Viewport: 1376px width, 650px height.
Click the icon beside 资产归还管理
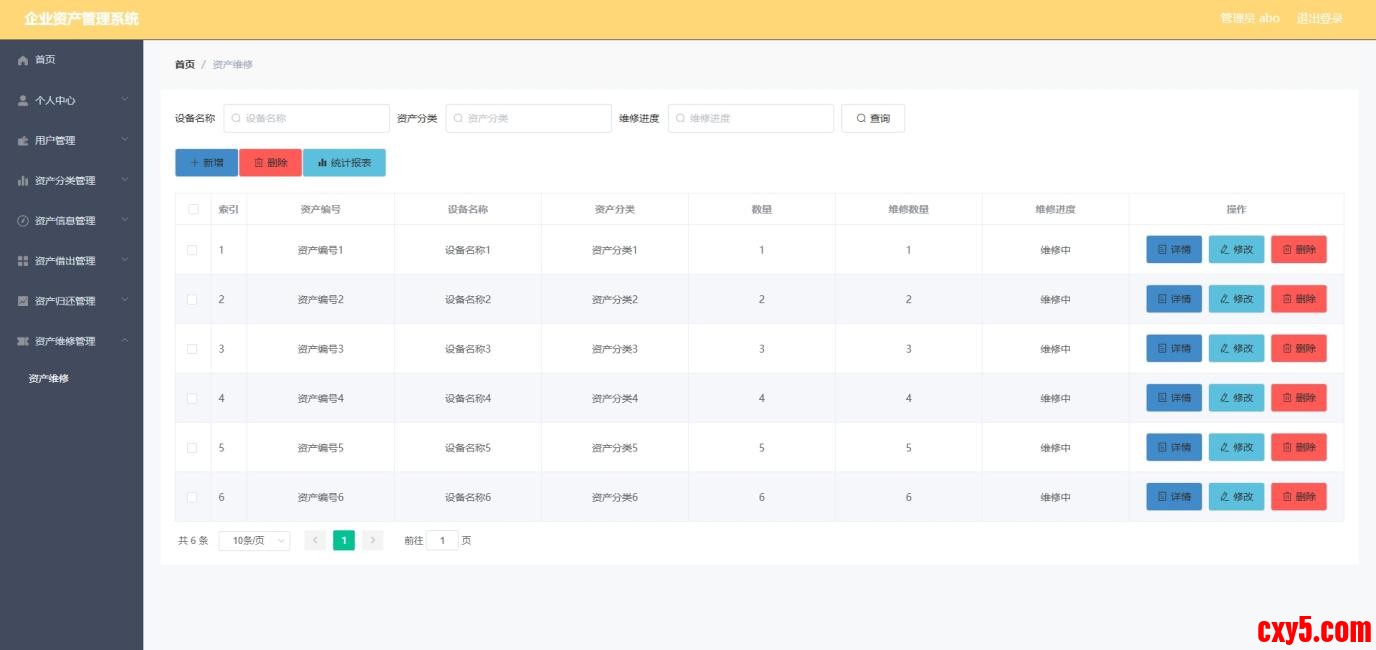coord(23,301)
